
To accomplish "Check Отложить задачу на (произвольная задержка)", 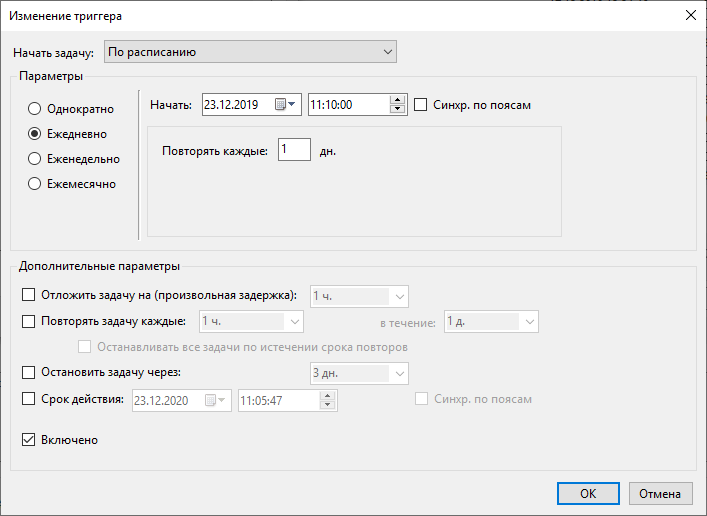I will 28,295.
